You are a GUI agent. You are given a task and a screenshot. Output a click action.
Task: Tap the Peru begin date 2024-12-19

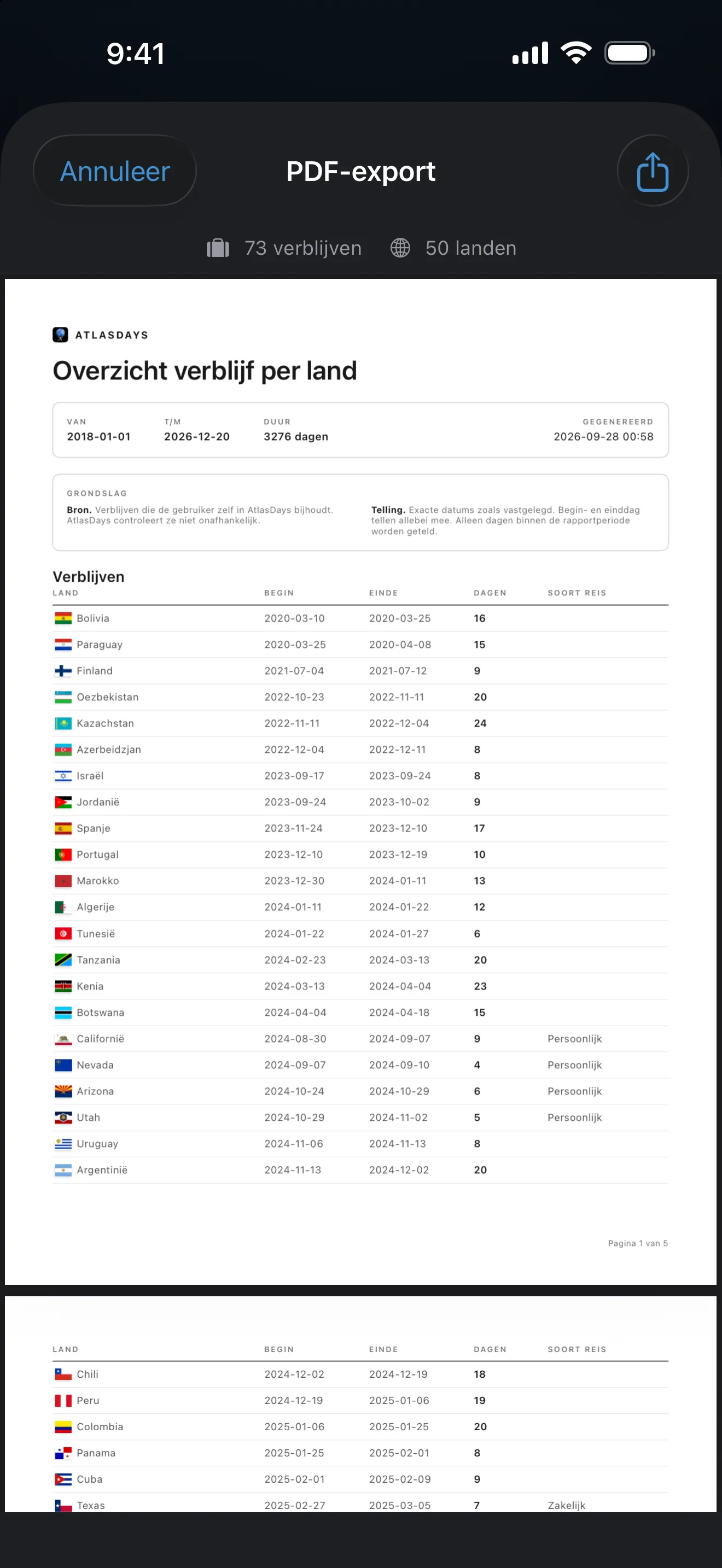(x=293, y=1401)
